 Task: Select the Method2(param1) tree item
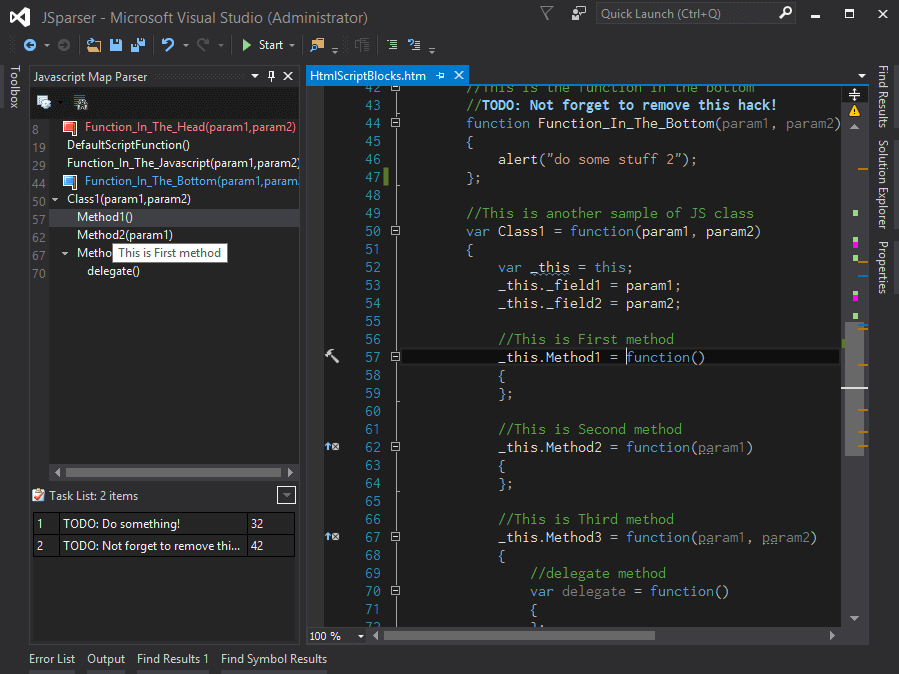(x=125, y=235)
